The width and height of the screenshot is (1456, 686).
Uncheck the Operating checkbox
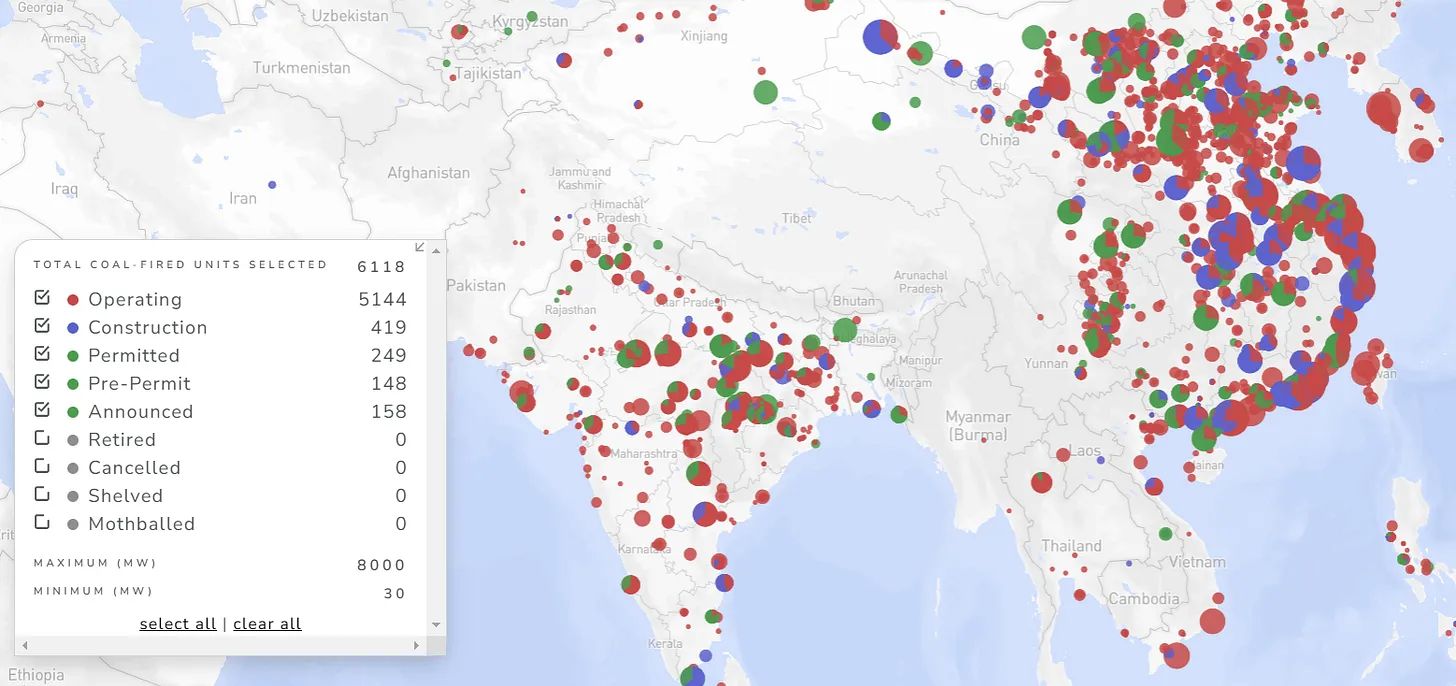click(42, 298)
